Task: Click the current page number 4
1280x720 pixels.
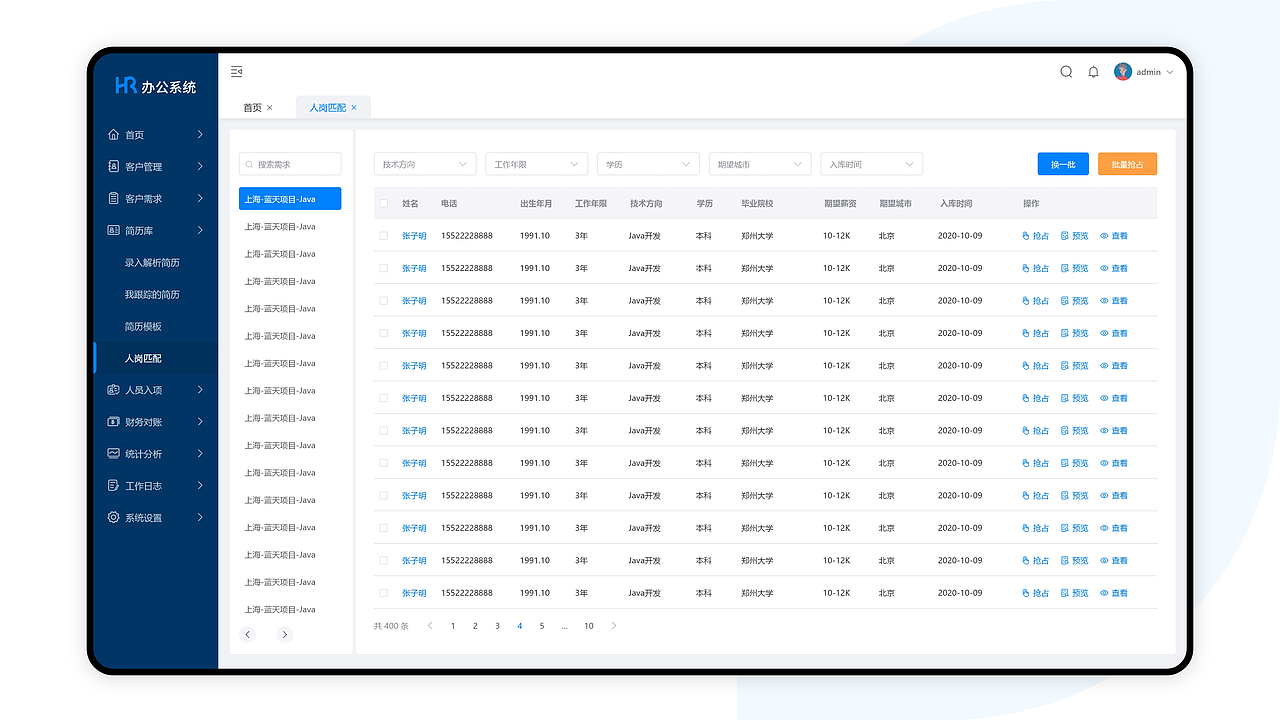Action: point(520,626)
